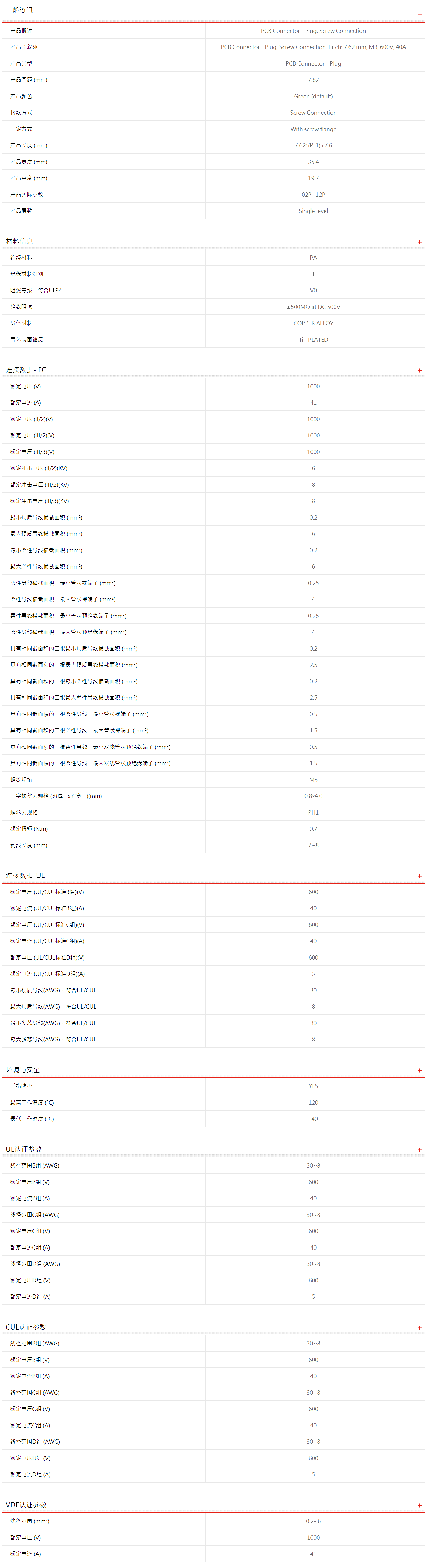The height and width of the screenshot is (1568, 425).
Task: Click the 手指防护 row label
Action: pos(21,1086)
